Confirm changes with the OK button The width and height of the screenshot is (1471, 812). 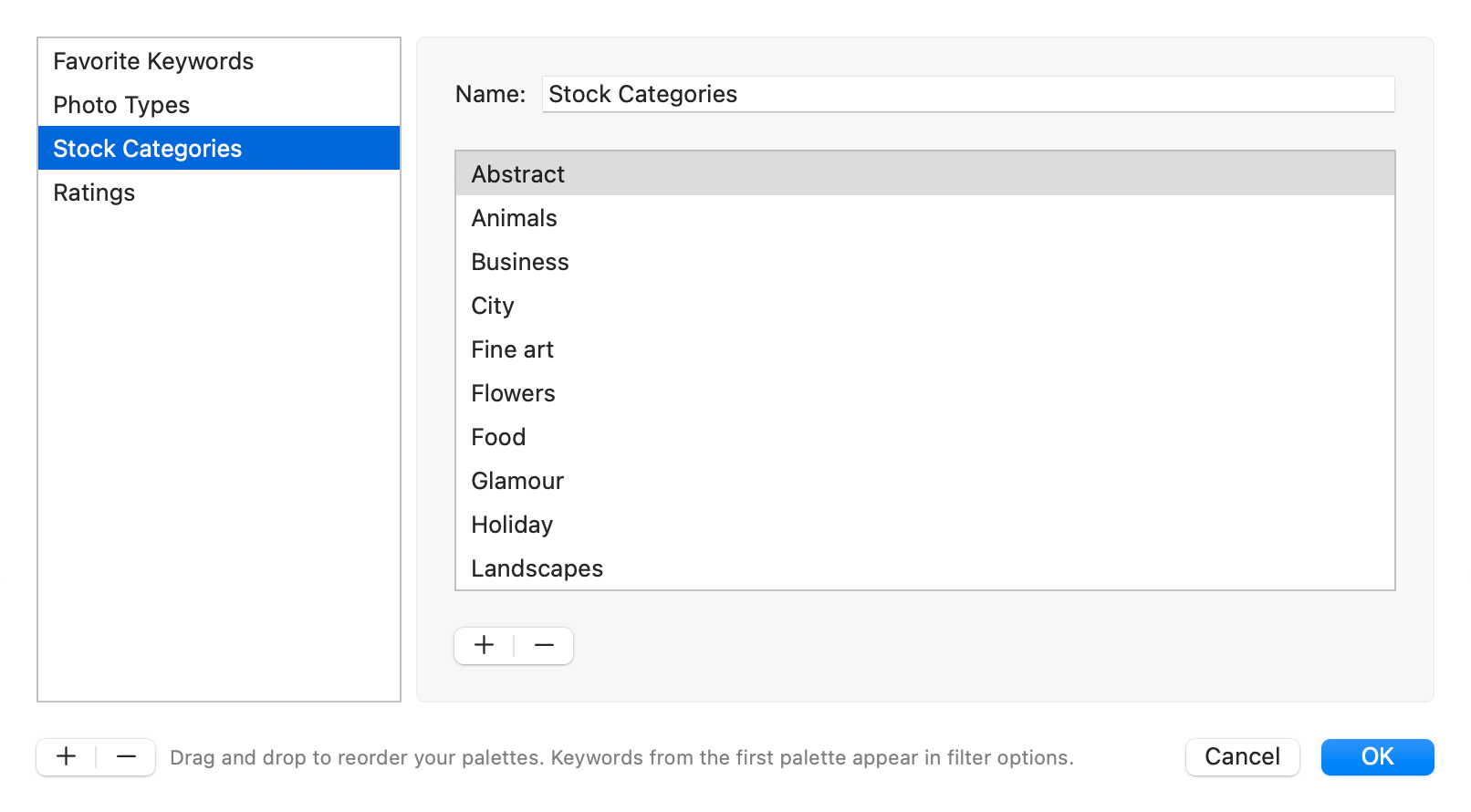point(1378,757)
